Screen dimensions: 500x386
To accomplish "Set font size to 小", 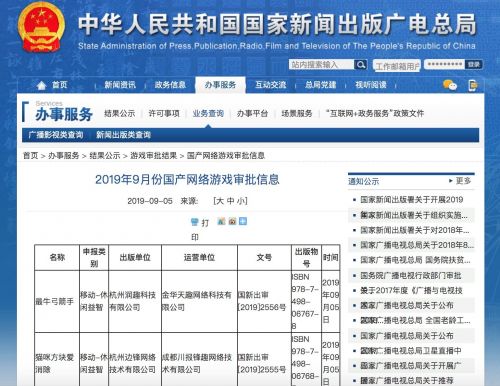I will point(241,201).
